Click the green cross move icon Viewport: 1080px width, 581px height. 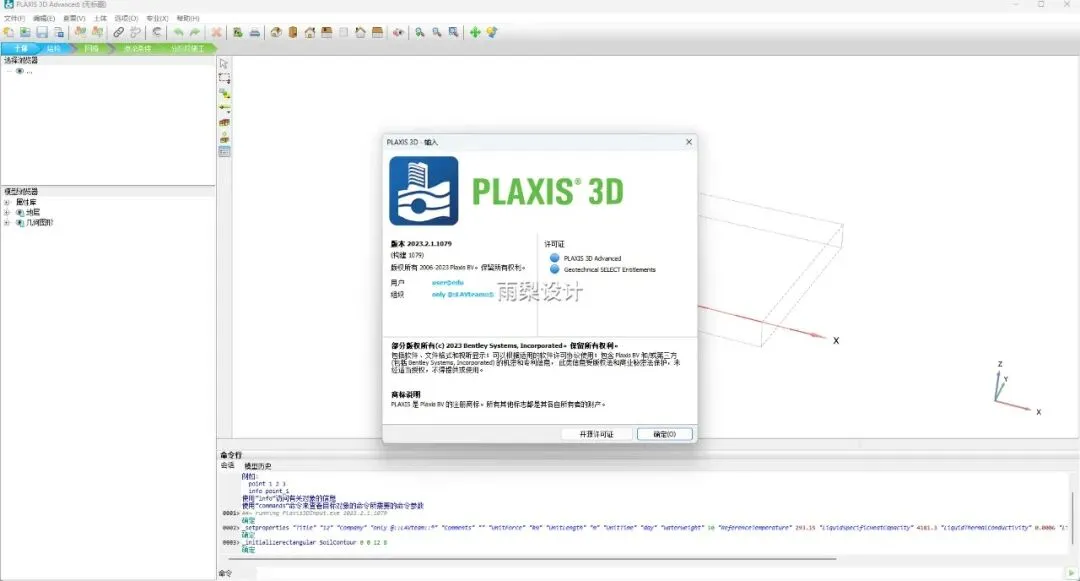point(475,32)
